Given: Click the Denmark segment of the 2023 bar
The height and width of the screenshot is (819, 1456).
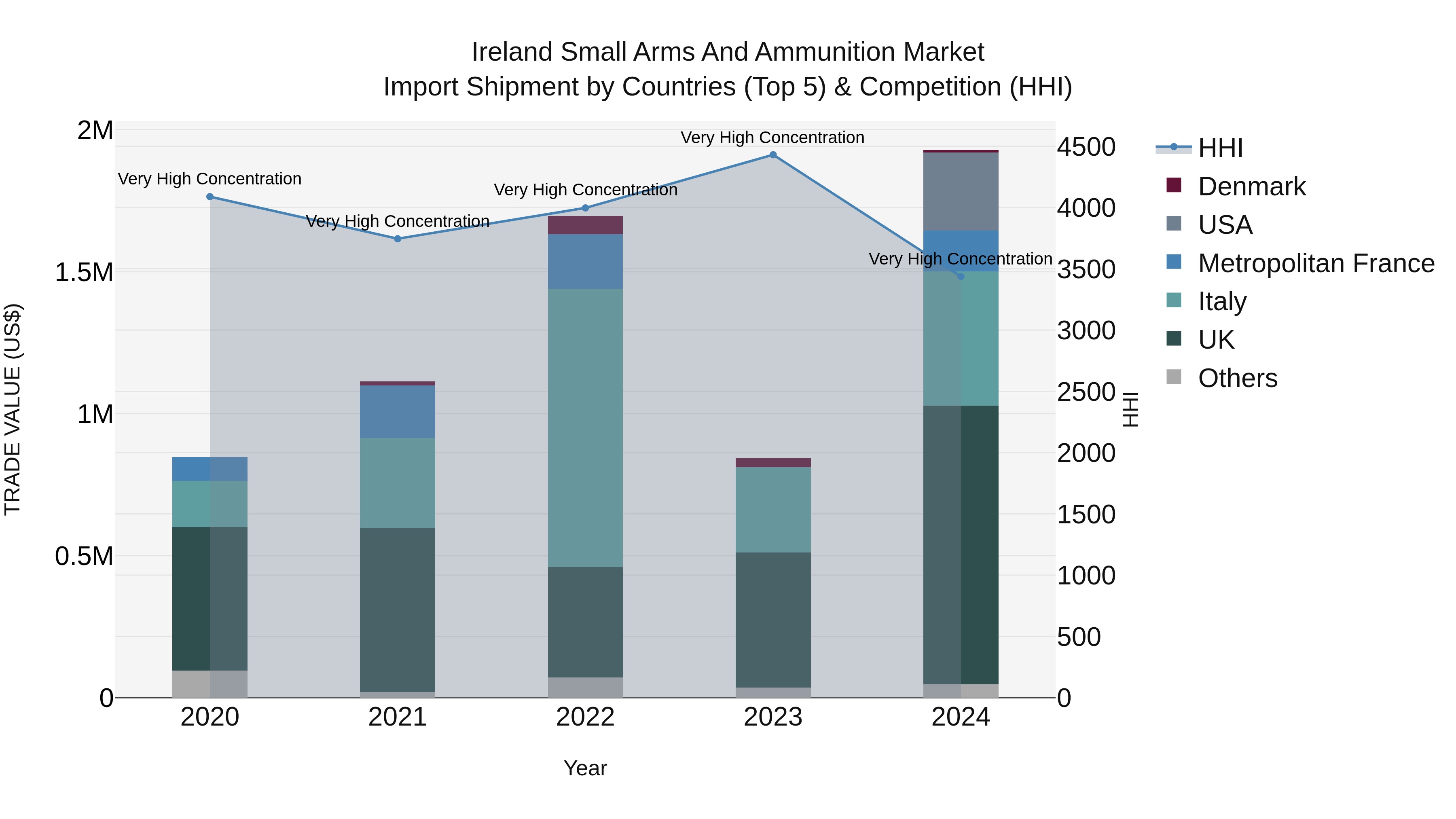Looking at the screenshot, I should [x=773, y=463].
